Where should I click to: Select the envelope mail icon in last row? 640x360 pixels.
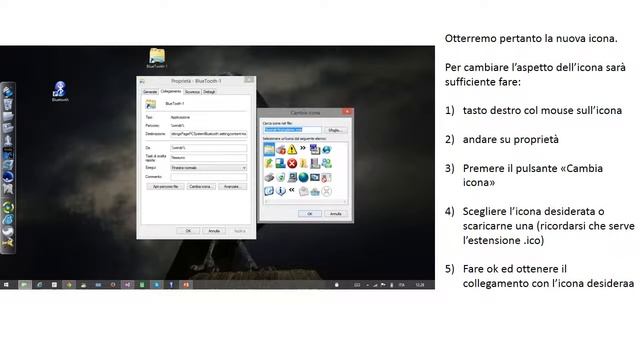[303, 191]
